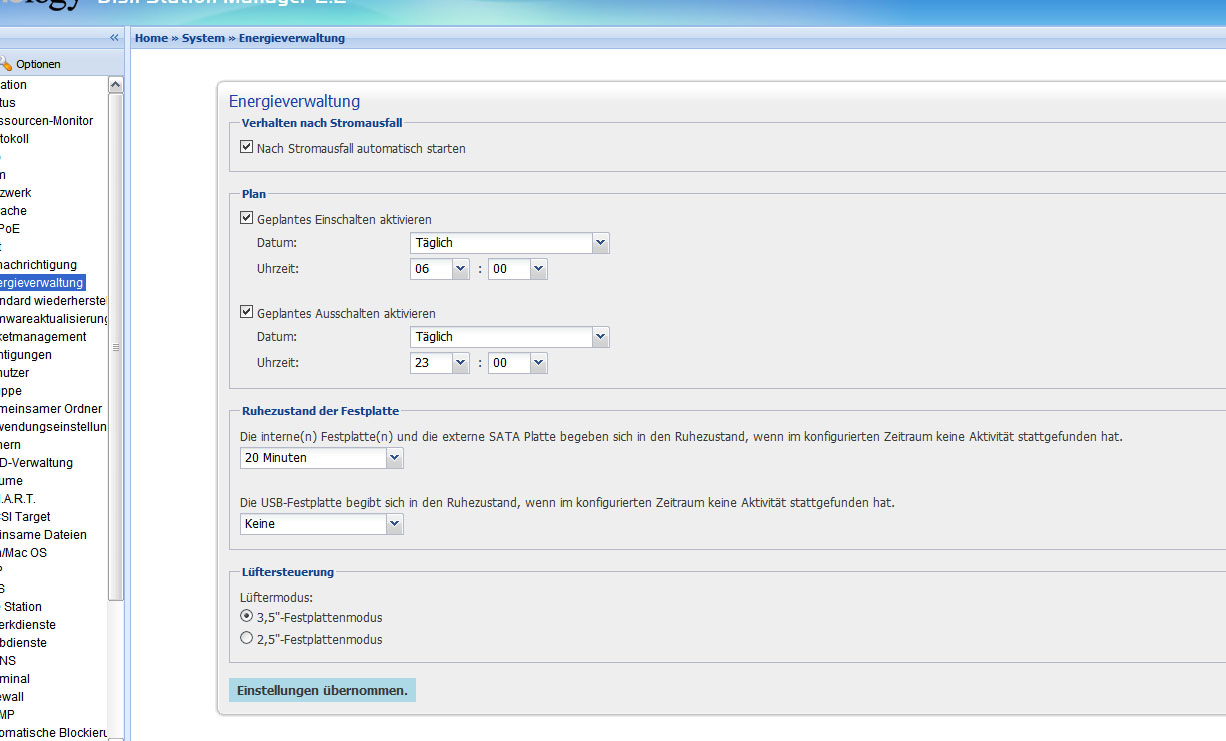Open the S.M.A.R.T. sidebar item
Viewport: 1226px width, 741px height.
click(18, 499)
